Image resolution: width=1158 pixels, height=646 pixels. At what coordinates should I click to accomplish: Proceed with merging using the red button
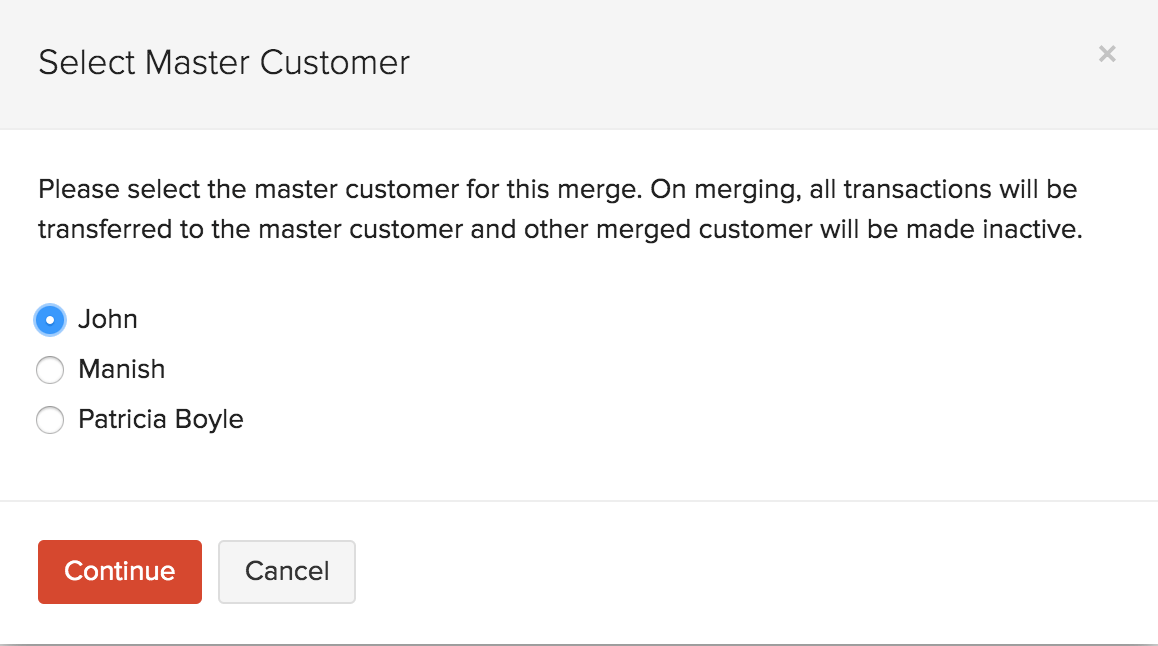(x=119, y=571)
